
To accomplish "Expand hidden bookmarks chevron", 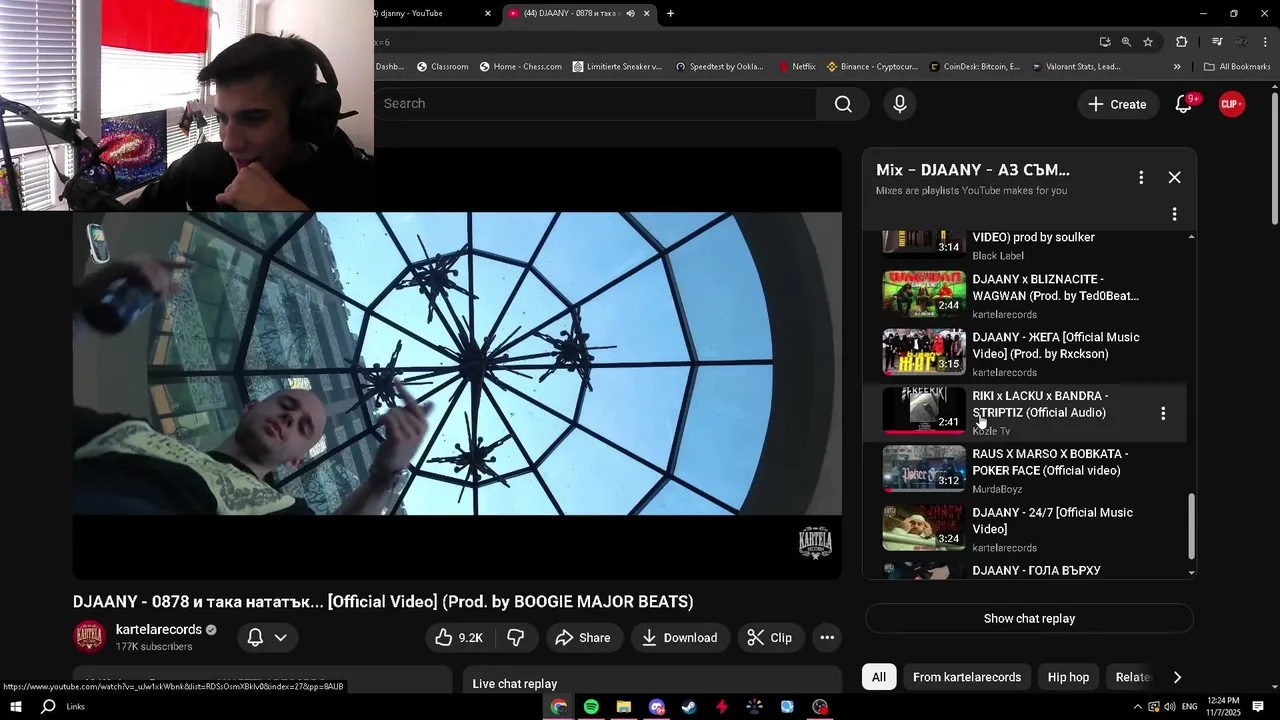I will 1177,67.
